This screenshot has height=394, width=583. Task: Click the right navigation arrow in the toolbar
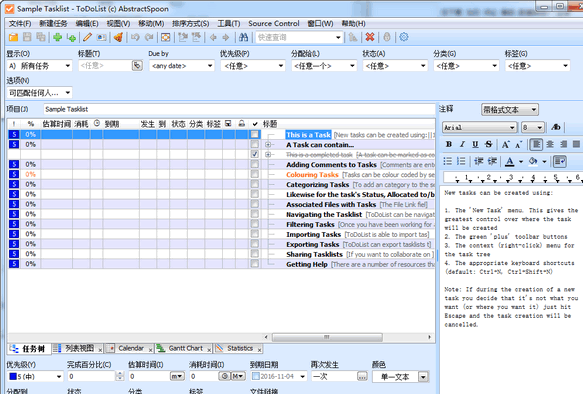226,37
